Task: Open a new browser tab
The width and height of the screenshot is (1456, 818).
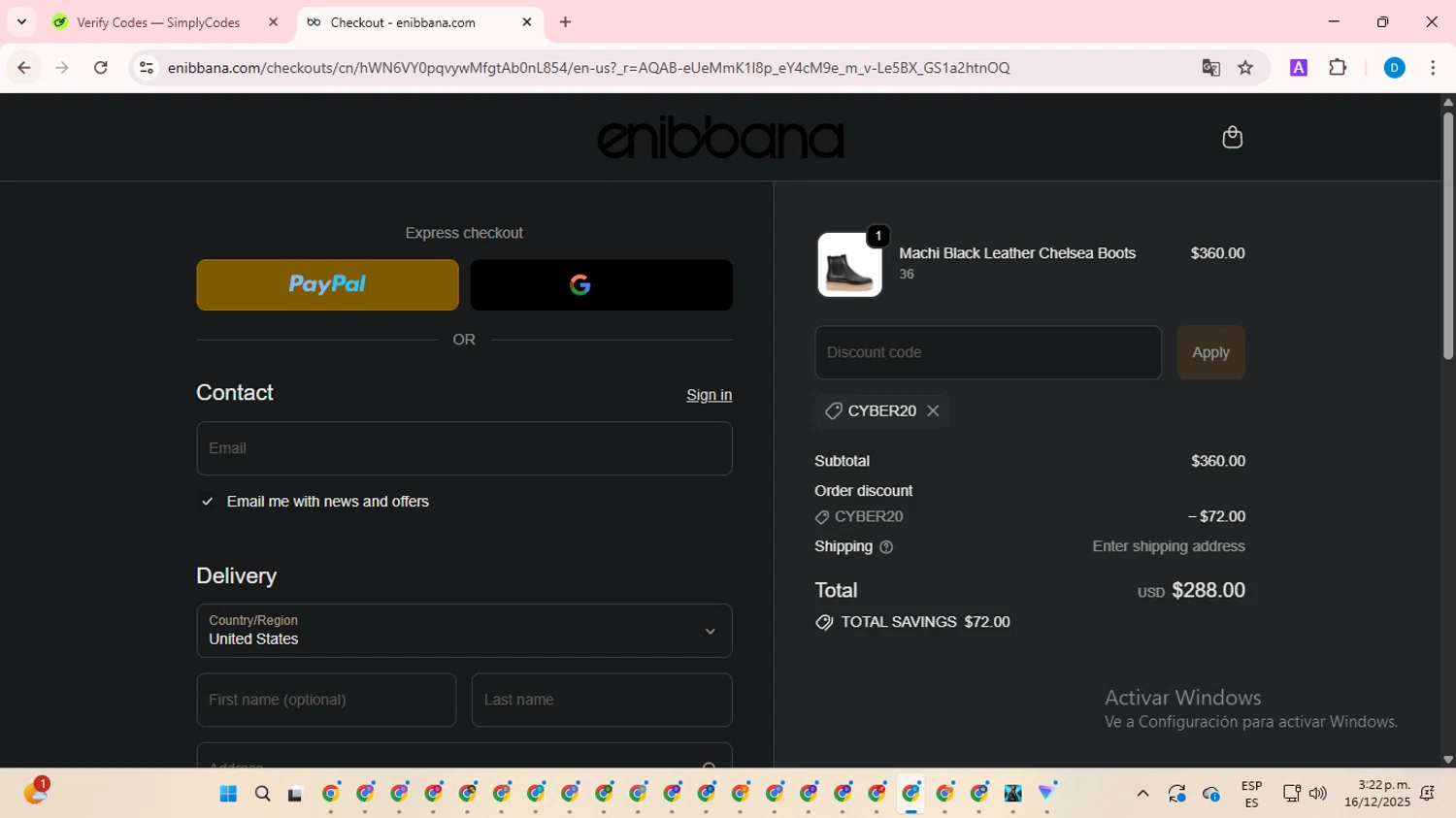Action: coord(566,22)
